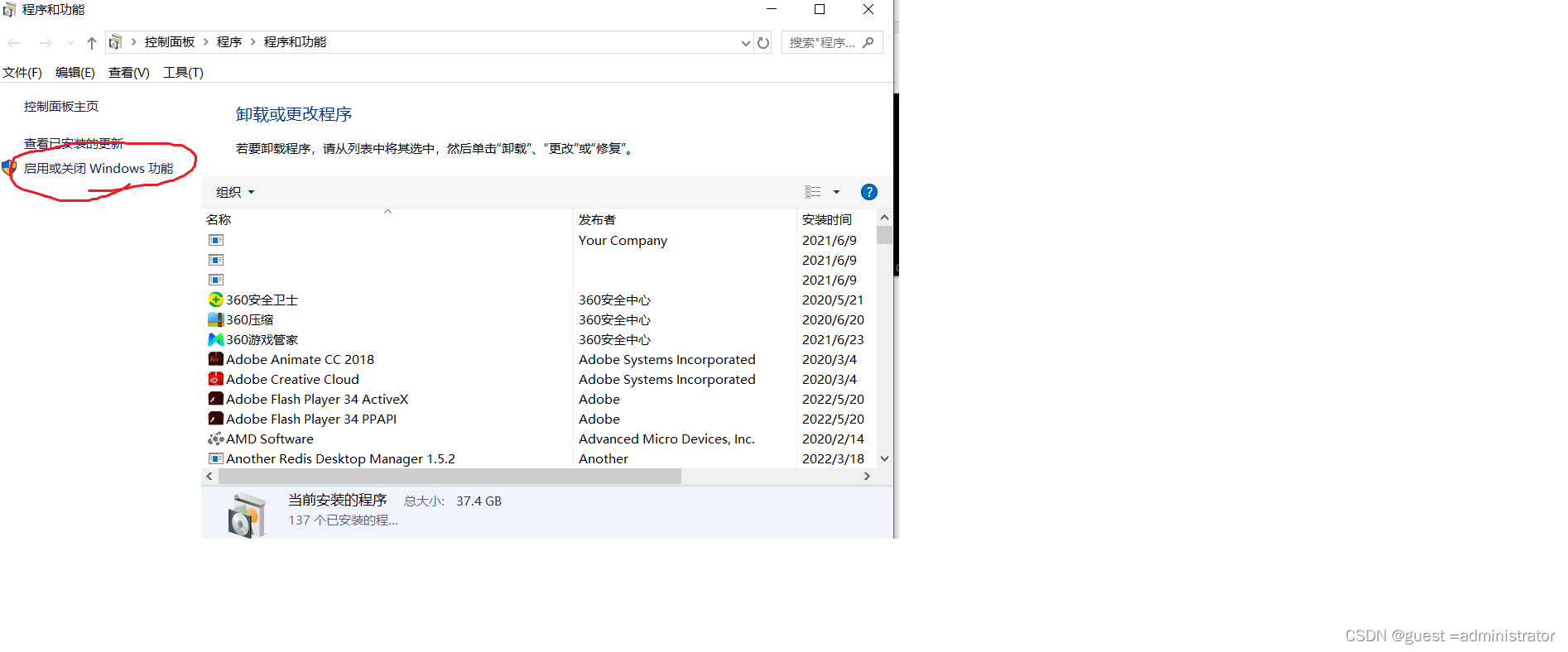Open 查看已安装的更新 link
This screenshot has height=652, width=1568.
coord(74,143)
